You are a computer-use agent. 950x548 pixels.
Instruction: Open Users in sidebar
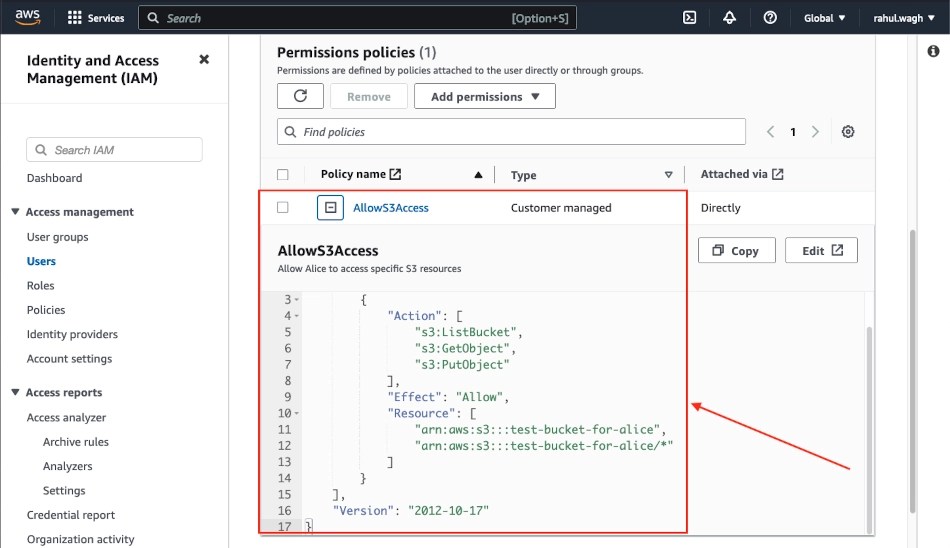pos(41,261)
